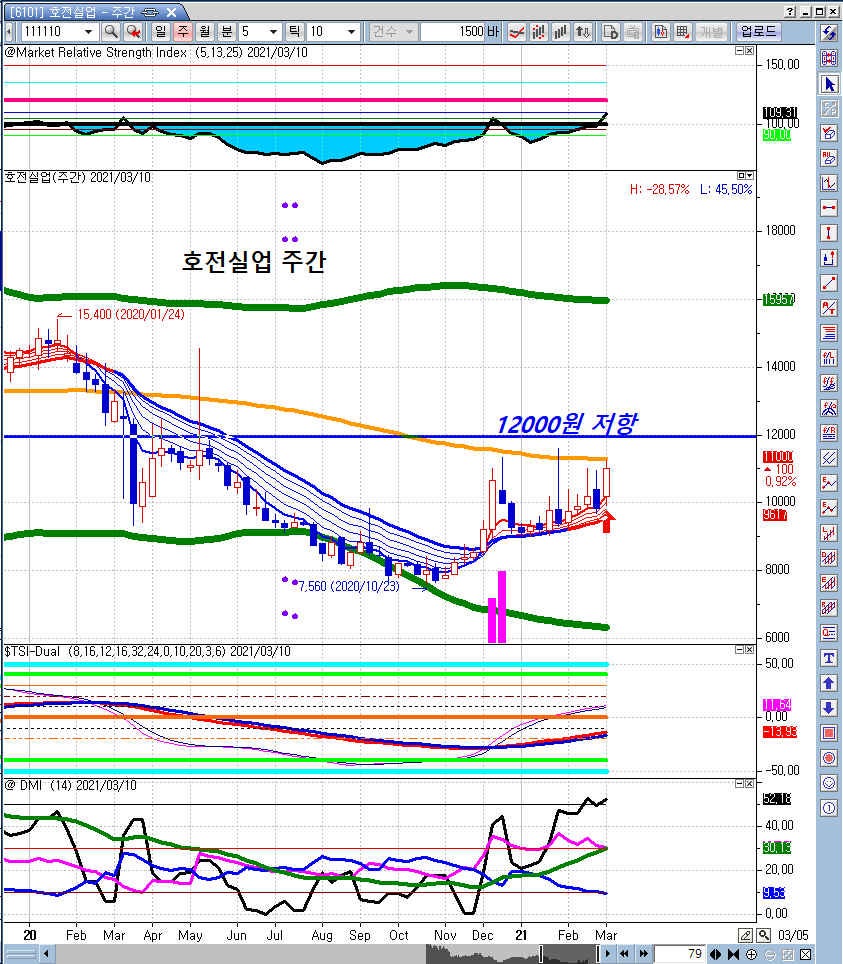Collapse the TSI-Dual indicator panel

click(740, 650)
